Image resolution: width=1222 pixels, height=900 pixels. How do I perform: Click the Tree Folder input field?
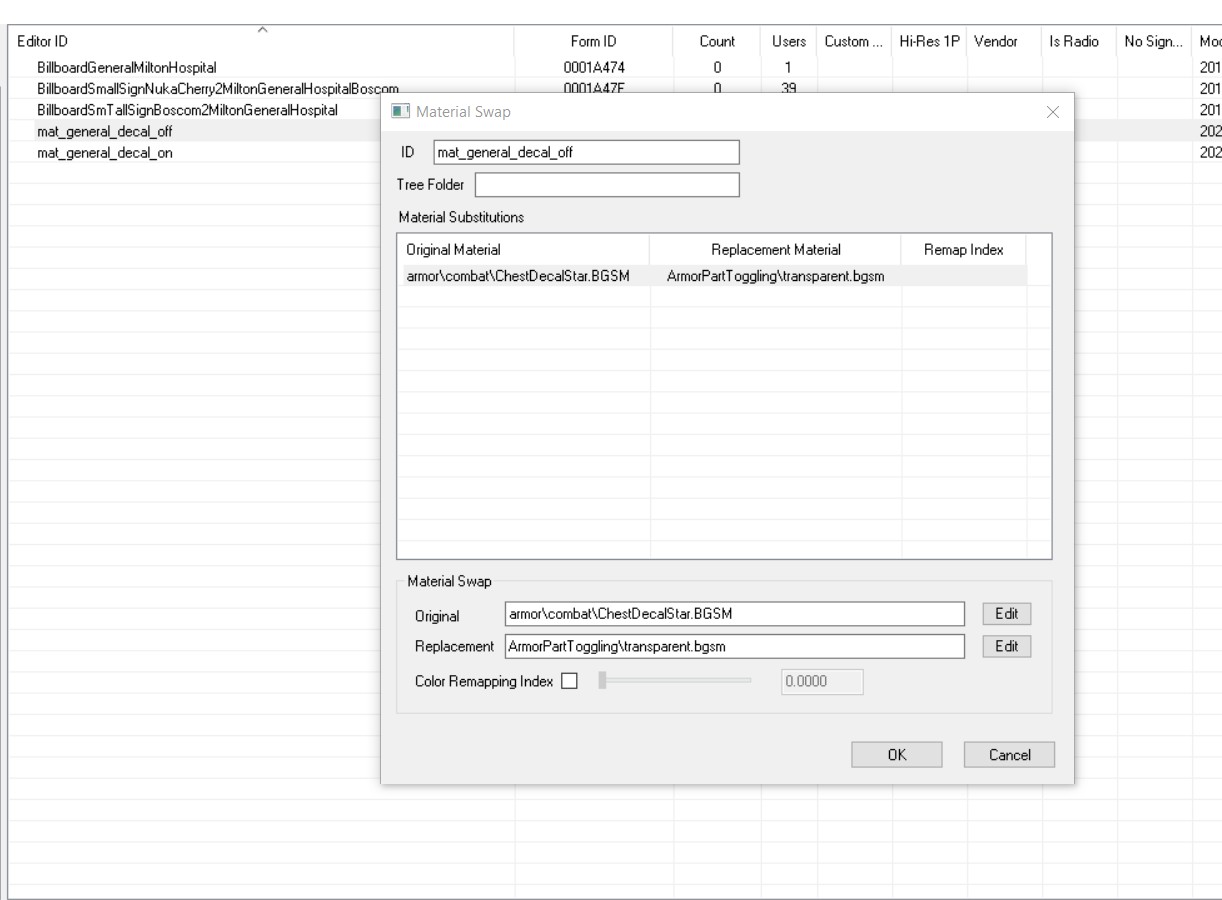click(606, 185)
